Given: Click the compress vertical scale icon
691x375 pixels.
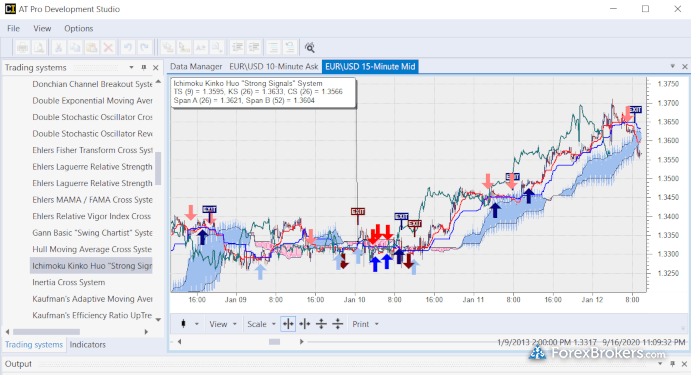Looking at the screenshot, I should [x=338, y=324].
